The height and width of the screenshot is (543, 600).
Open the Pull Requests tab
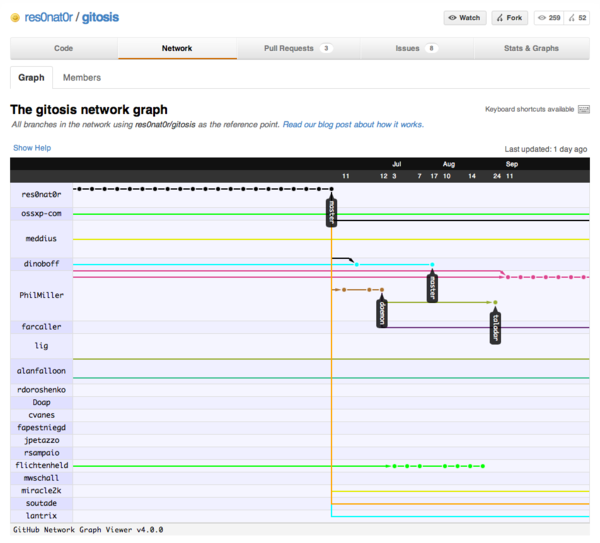pyautogui.click(x=298, y=49)
